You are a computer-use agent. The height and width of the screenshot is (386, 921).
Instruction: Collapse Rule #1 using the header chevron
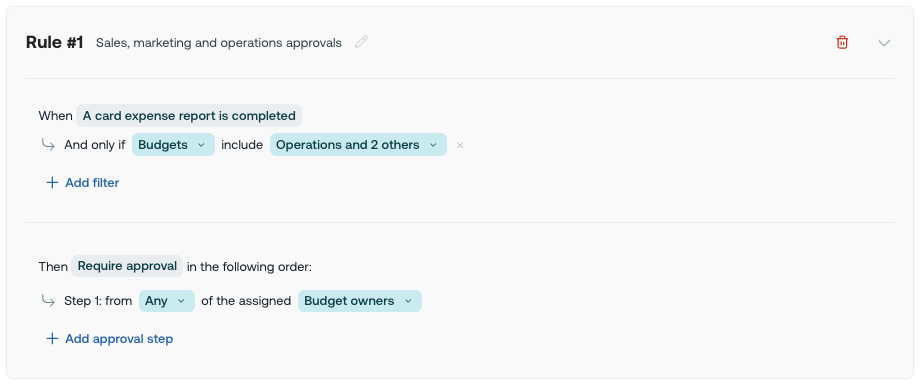pyautogui.click(x=884, y=43)
